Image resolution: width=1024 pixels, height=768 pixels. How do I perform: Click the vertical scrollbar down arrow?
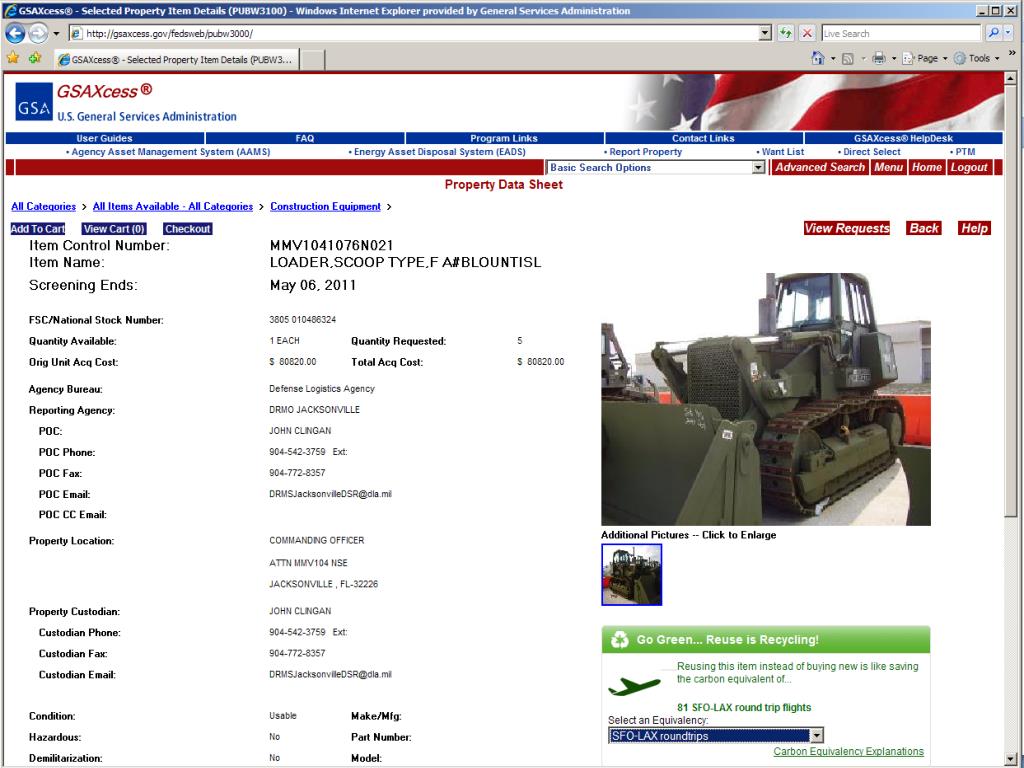coord(1010,758)
